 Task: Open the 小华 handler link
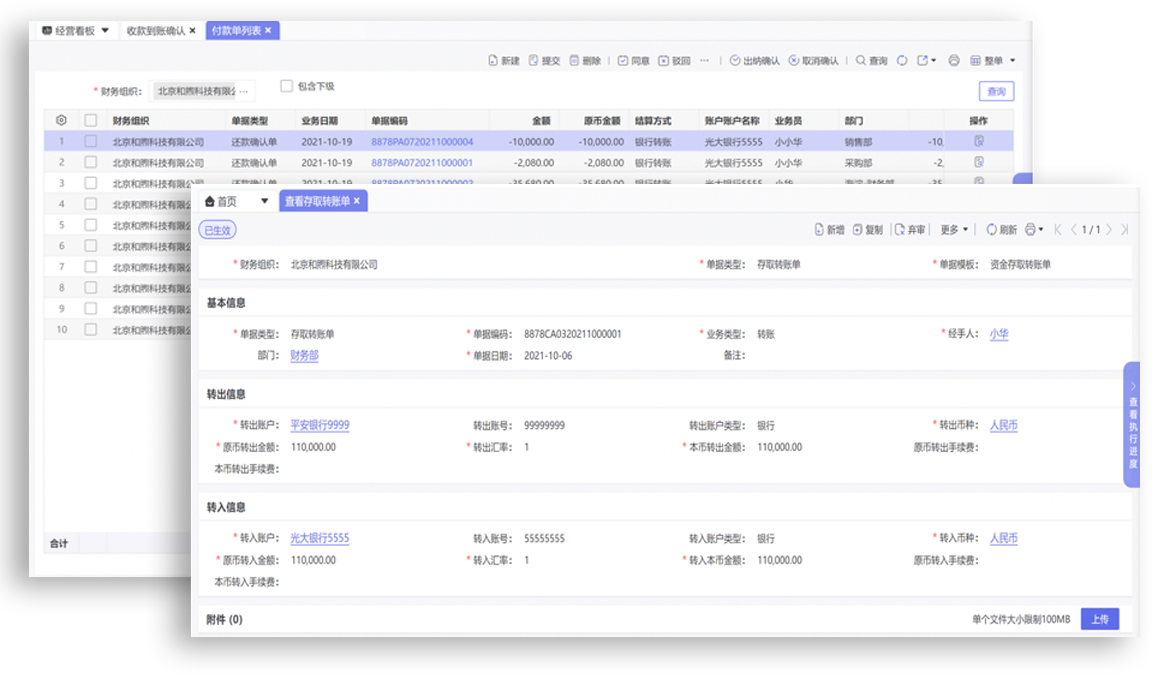point(999,334)
